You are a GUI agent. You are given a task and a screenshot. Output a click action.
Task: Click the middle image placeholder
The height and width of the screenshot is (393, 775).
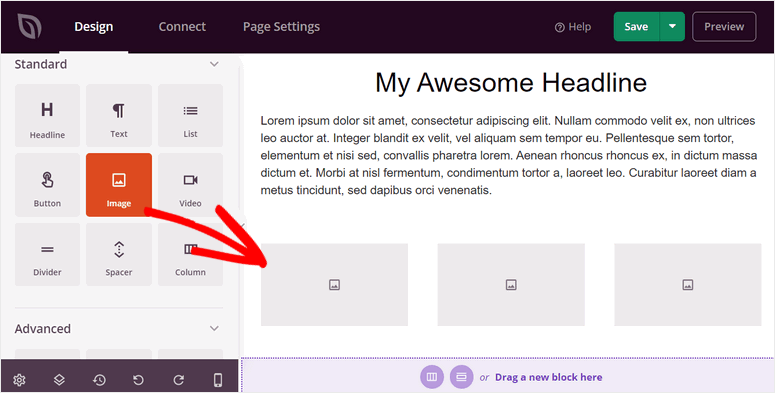coord(511,285)
